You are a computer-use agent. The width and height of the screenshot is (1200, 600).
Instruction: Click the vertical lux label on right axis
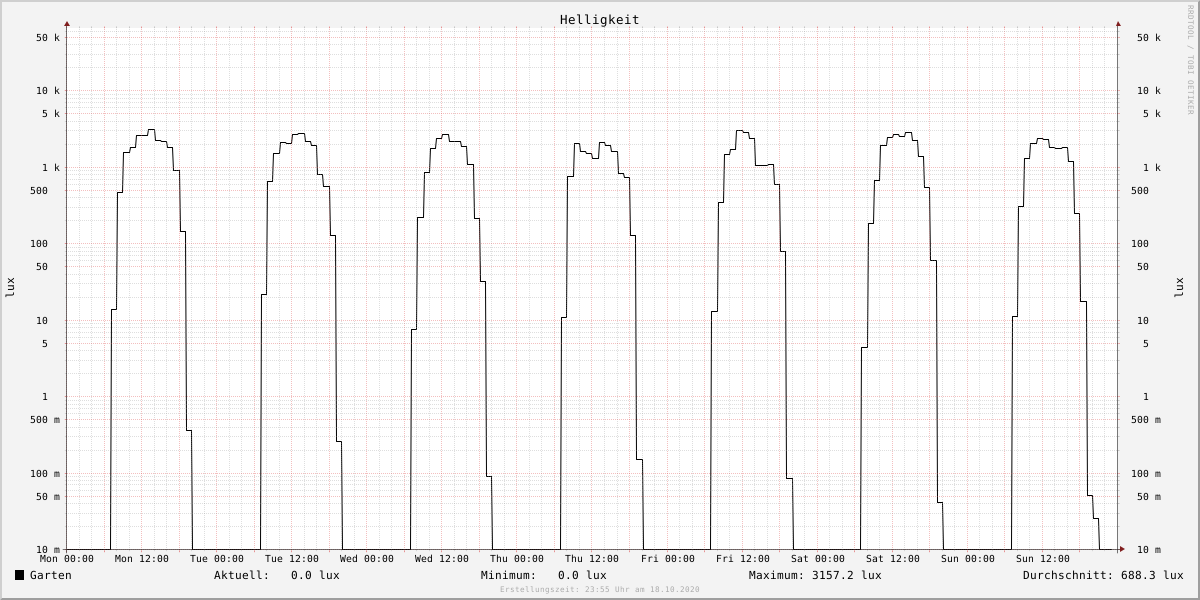(1179, 287)
